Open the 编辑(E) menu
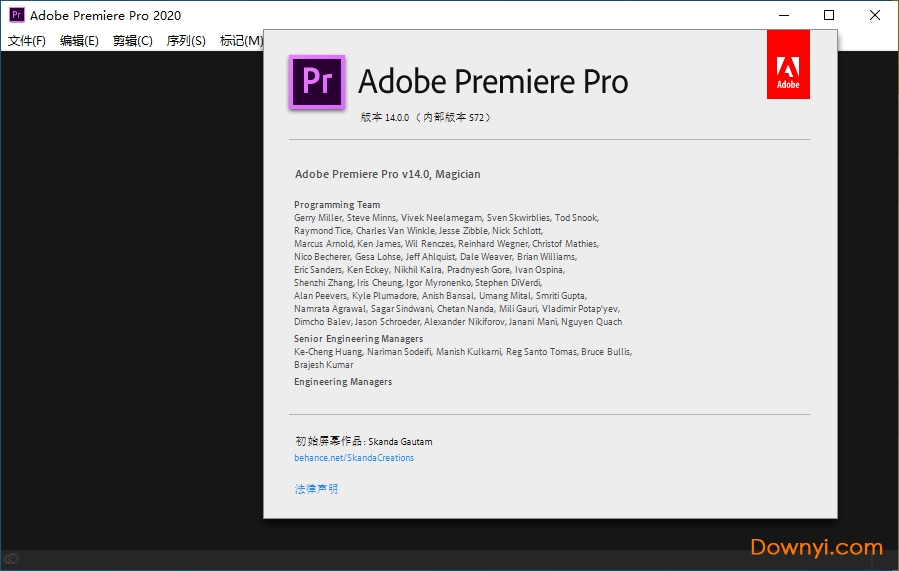899x571 pixels. [x=79, y=41]
